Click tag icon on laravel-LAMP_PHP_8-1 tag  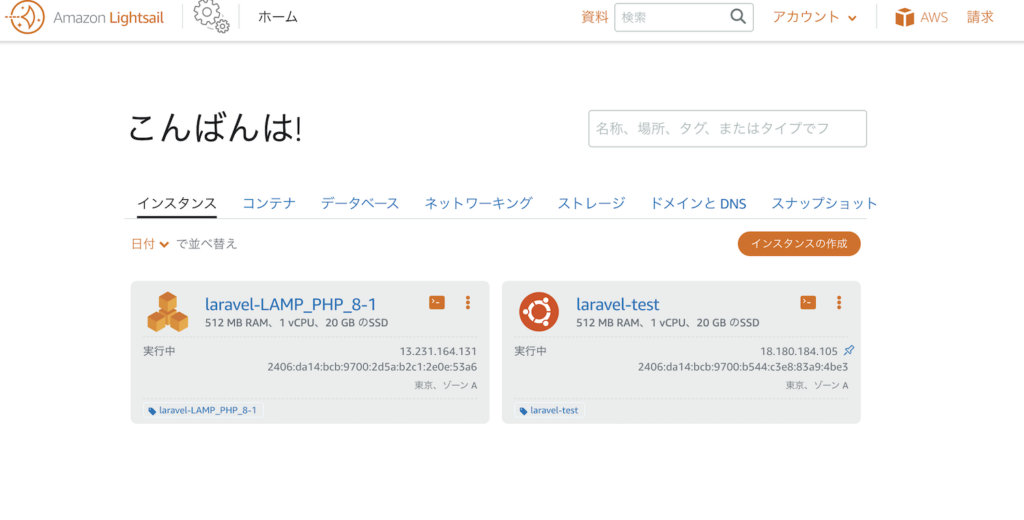(152, 411)
